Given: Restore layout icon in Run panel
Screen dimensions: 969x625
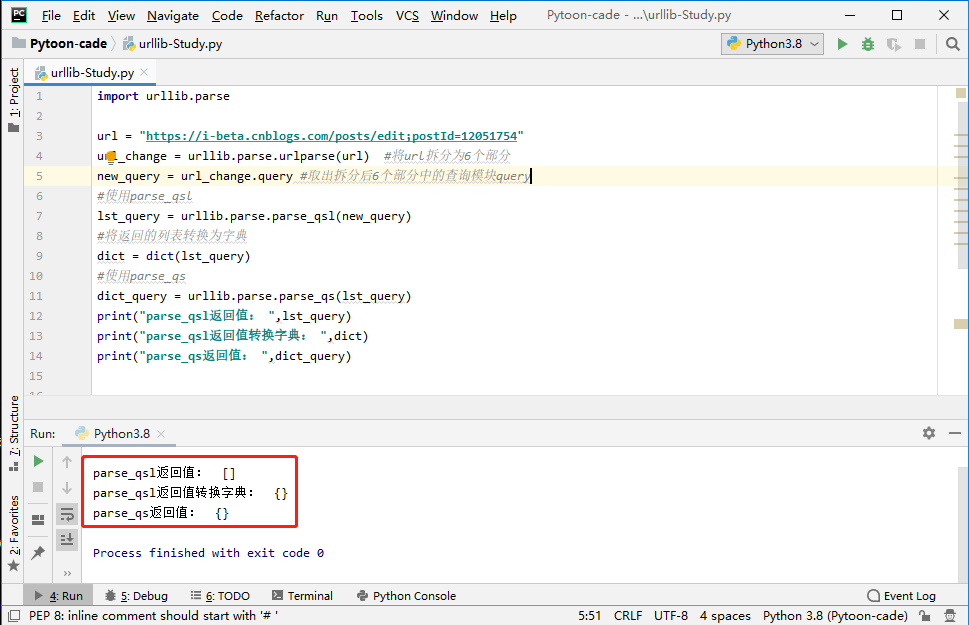Looking at the screenshot, I should pyautogui.click(x=38, y=519).
